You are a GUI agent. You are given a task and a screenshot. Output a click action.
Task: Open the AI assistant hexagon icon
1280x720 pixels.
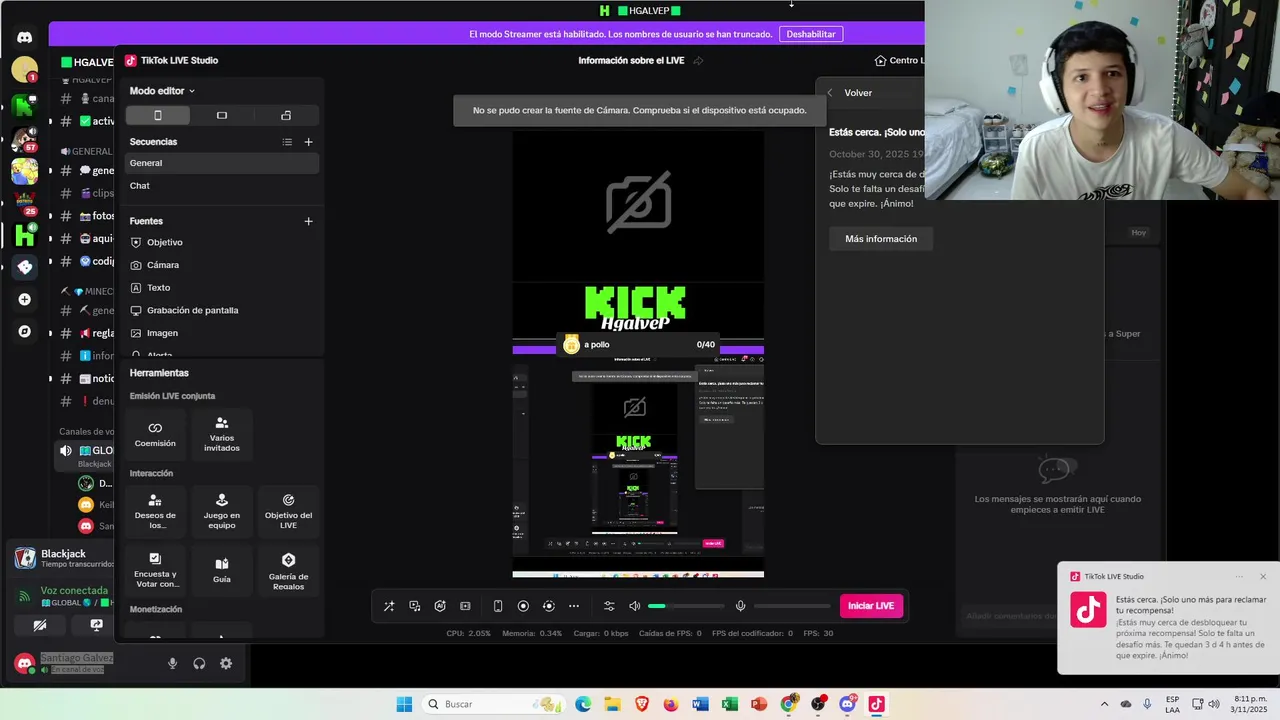[440, 606]
